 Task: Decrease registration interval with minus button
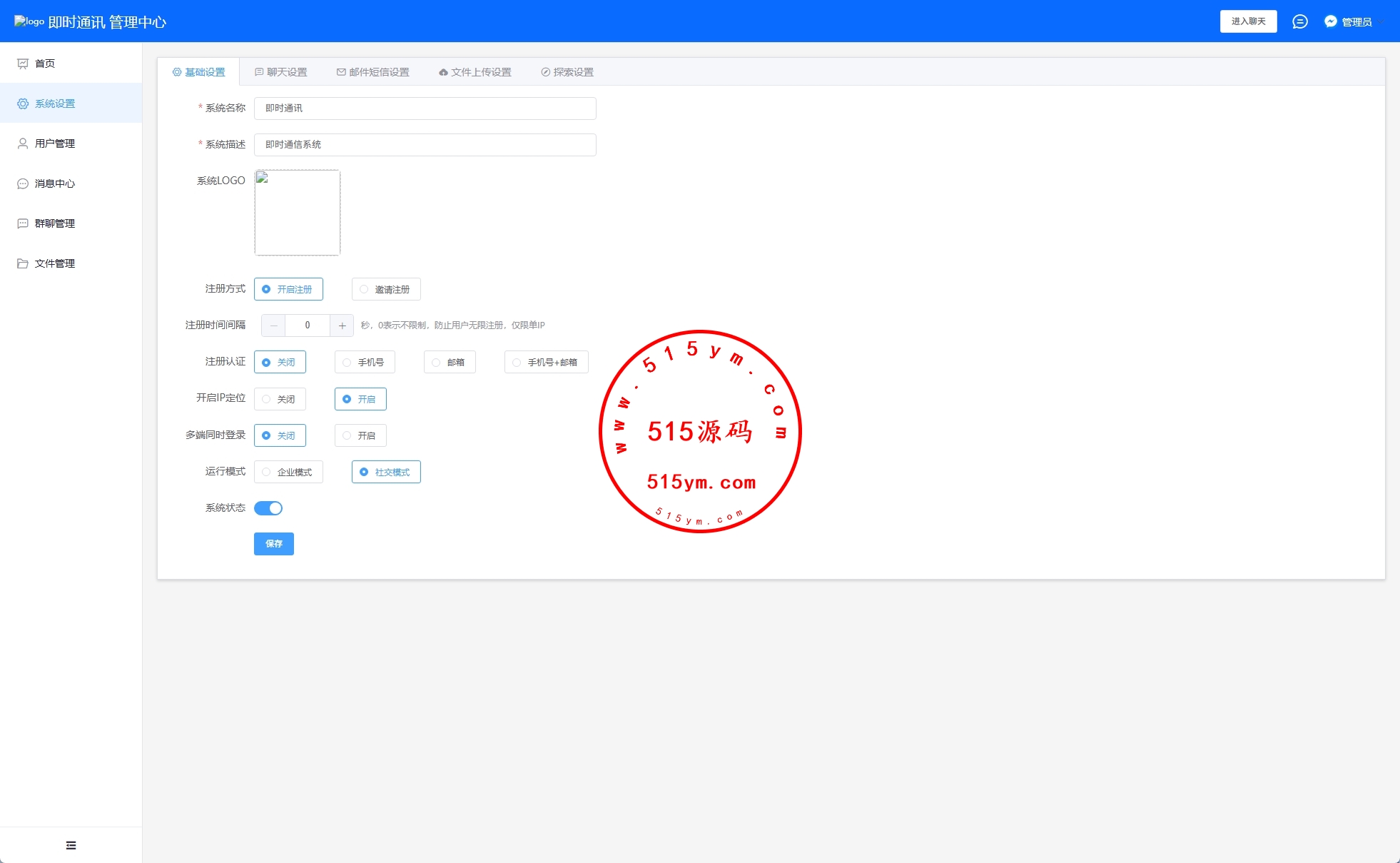[273, 325]
